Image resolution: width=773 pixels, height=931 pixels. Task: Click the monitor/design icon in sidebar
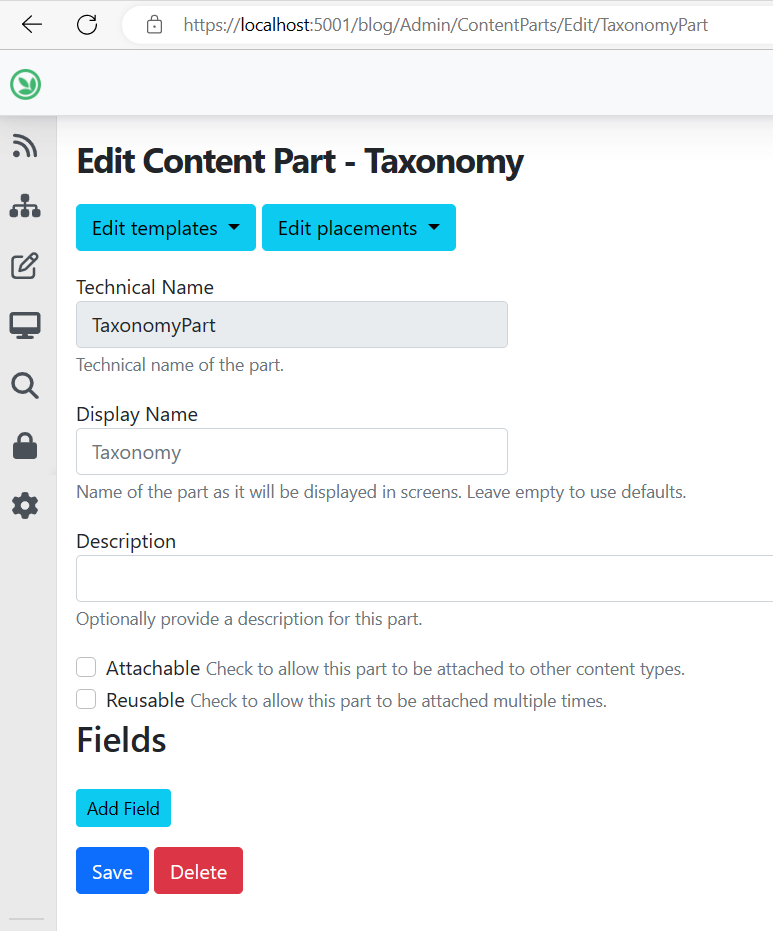coord(25,325)
